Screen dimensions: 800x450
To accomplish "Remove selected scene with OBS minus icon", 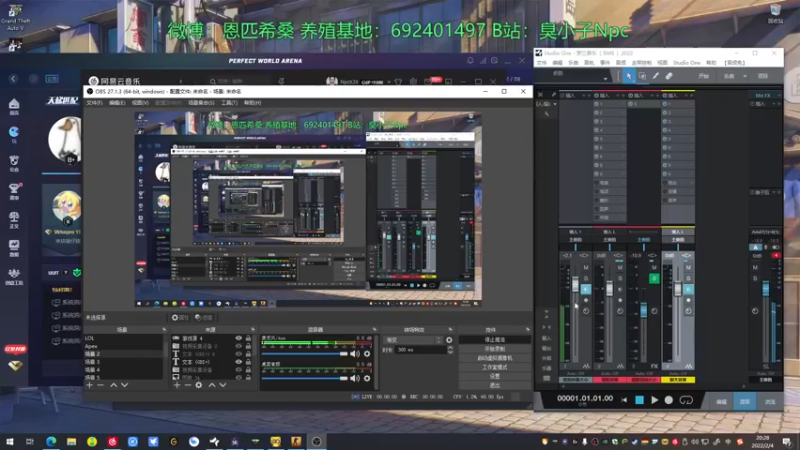I will pyautogui.click(x=101, y=385).
